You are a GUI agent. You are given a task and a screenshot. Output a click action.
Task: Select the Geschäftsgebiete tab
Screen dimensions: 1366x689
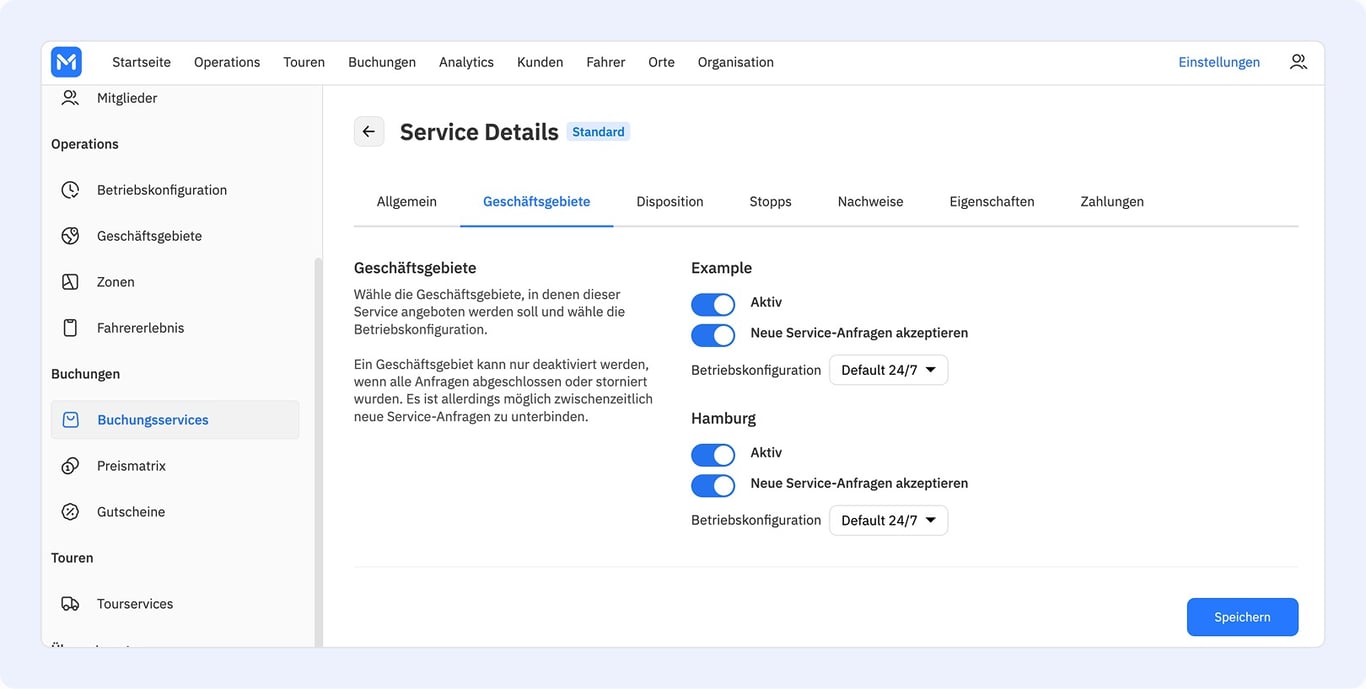(x=537, y=201)
